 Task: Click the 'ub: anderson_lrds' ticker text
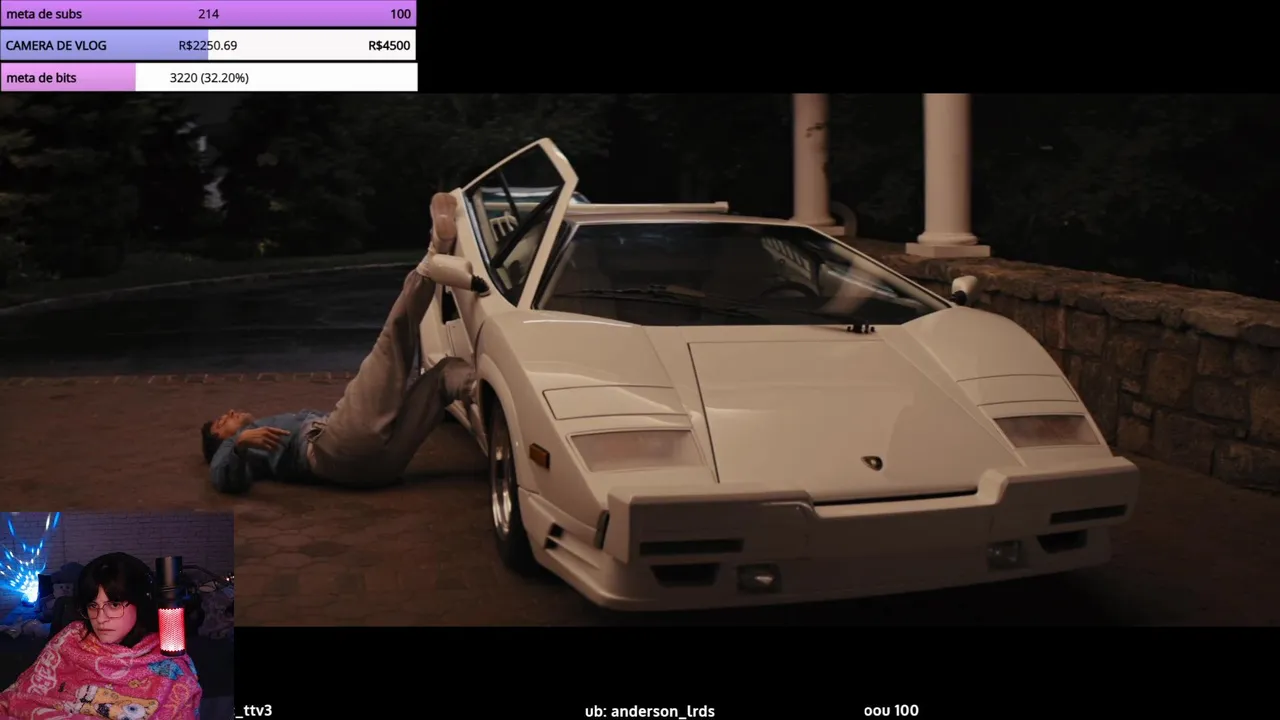[x=650, y=711]
